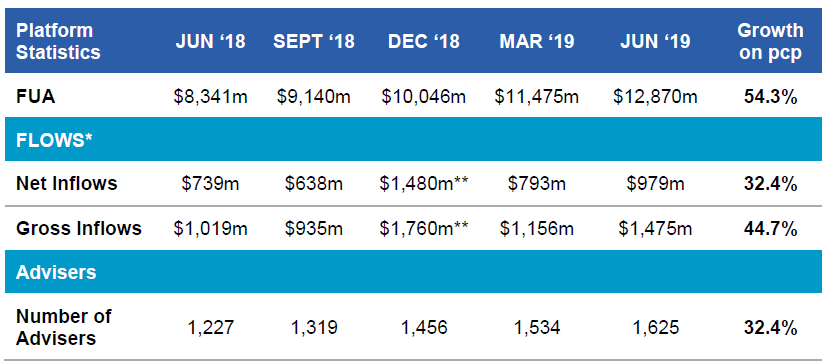The width and height of the screenshot is (826, 364).
Task: Click the 54.3% FUA growth value
Action: coord(770,97)
